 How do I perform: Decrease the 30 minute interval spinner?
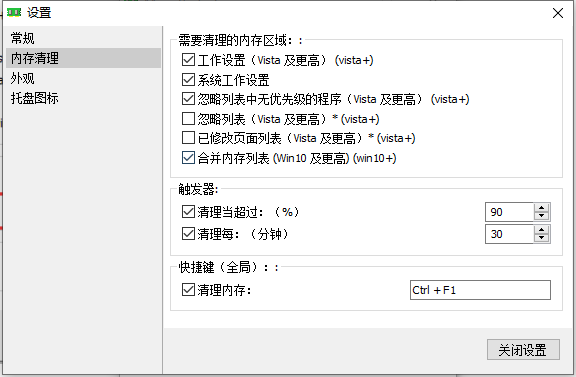click(541, 238)
